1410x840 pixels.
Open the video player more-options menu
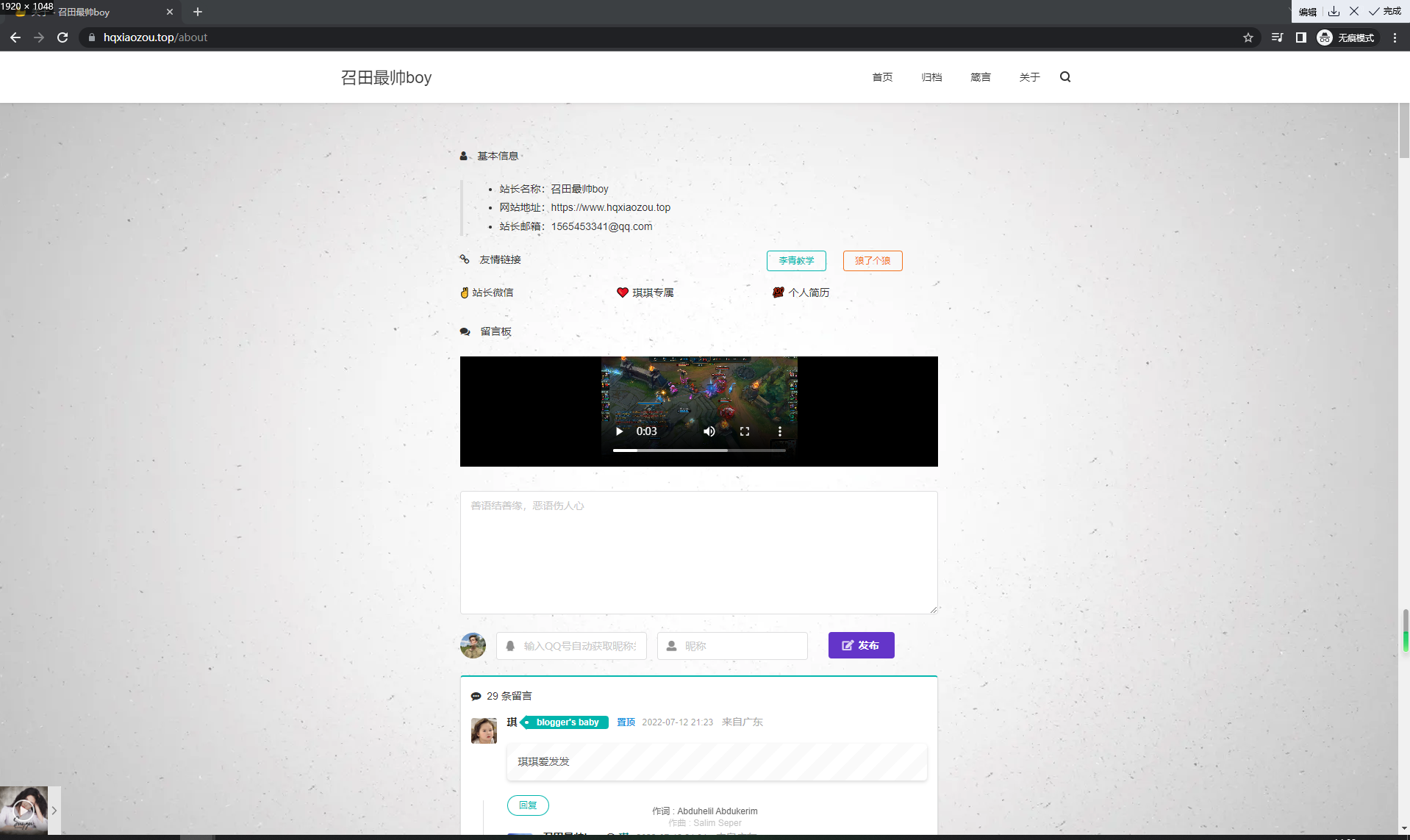tap(780, 431)
